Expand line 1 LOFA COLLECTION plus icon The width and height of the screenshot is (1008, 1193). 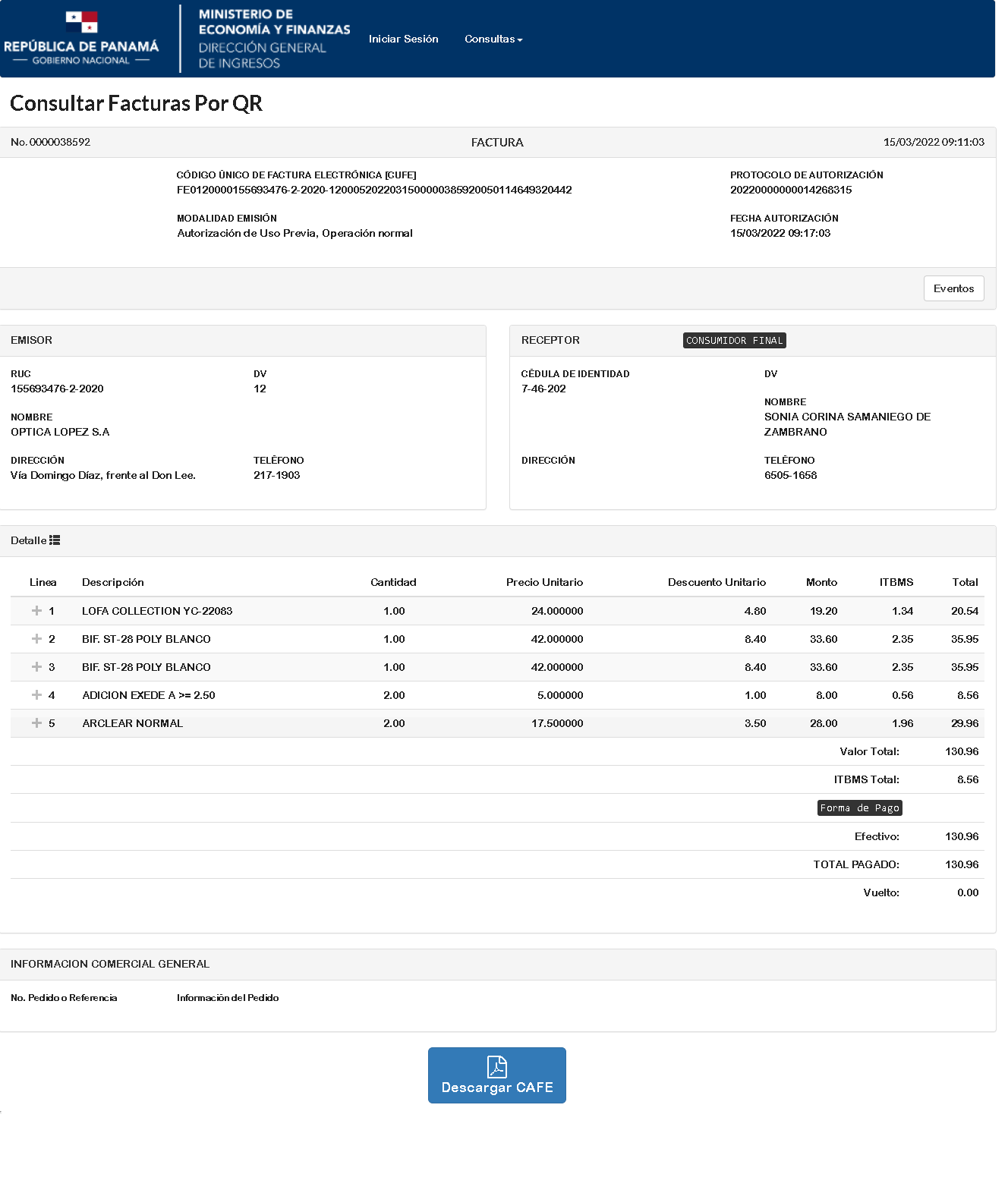coord(36,611)
